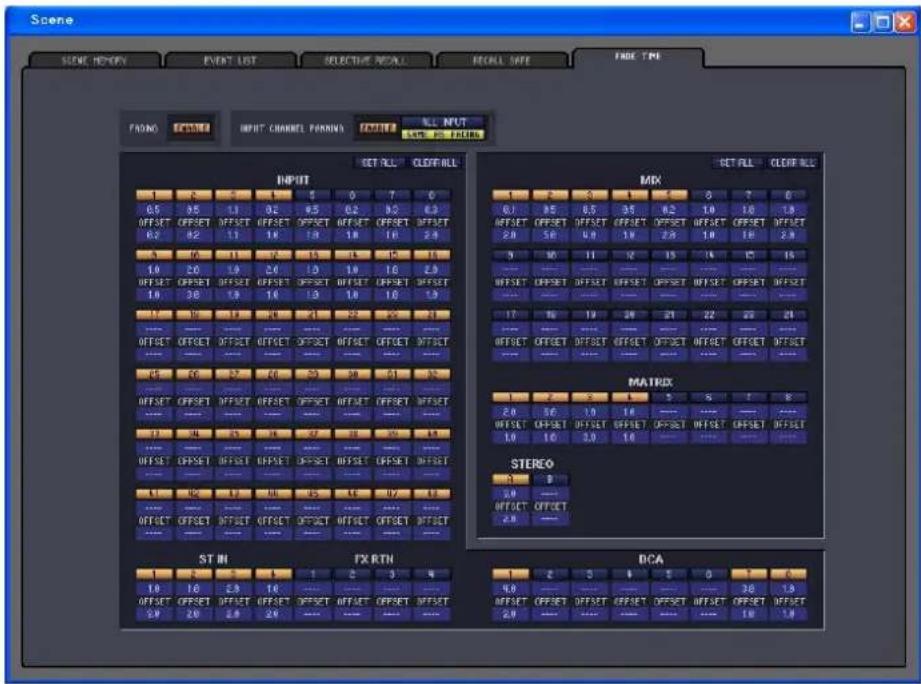921x684 pixels.
Task: Click MIX channel 2 offset value
Action: [550, 235]
